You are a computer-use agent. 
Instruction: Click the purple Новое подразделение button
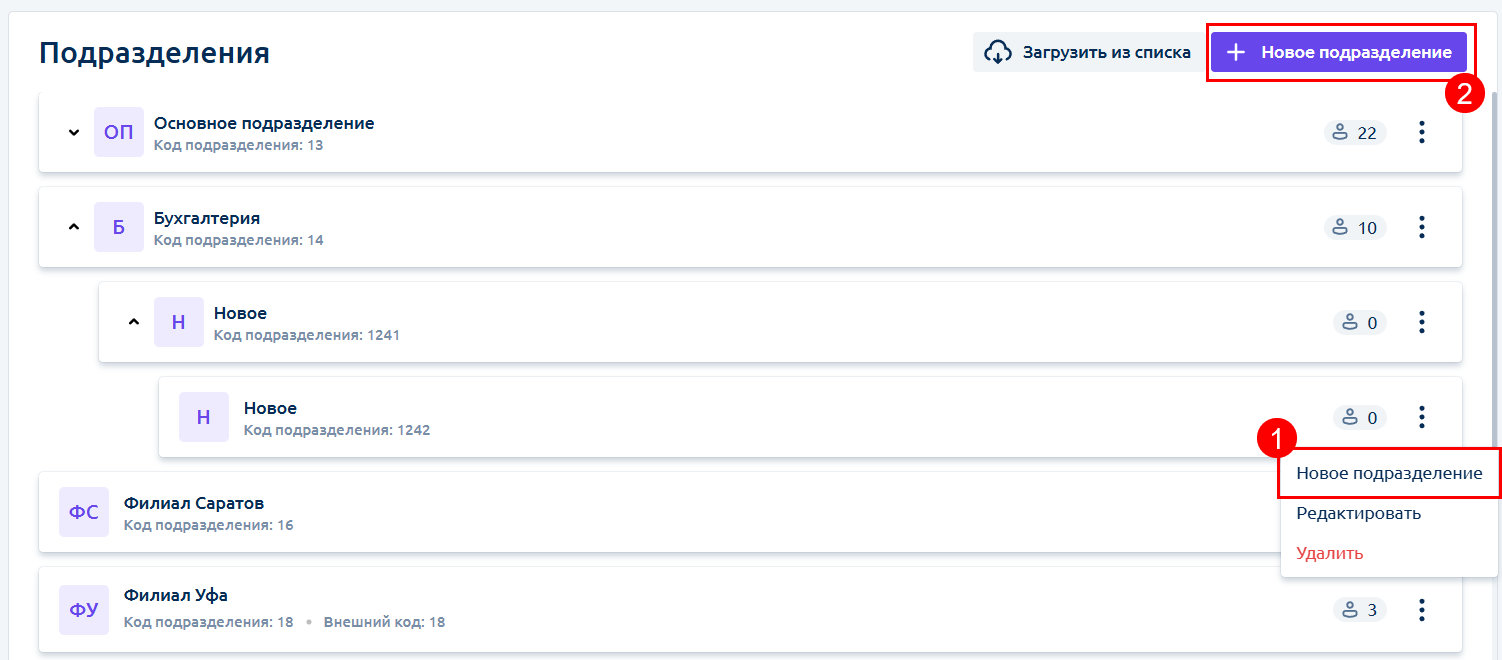pos(1338,52)
